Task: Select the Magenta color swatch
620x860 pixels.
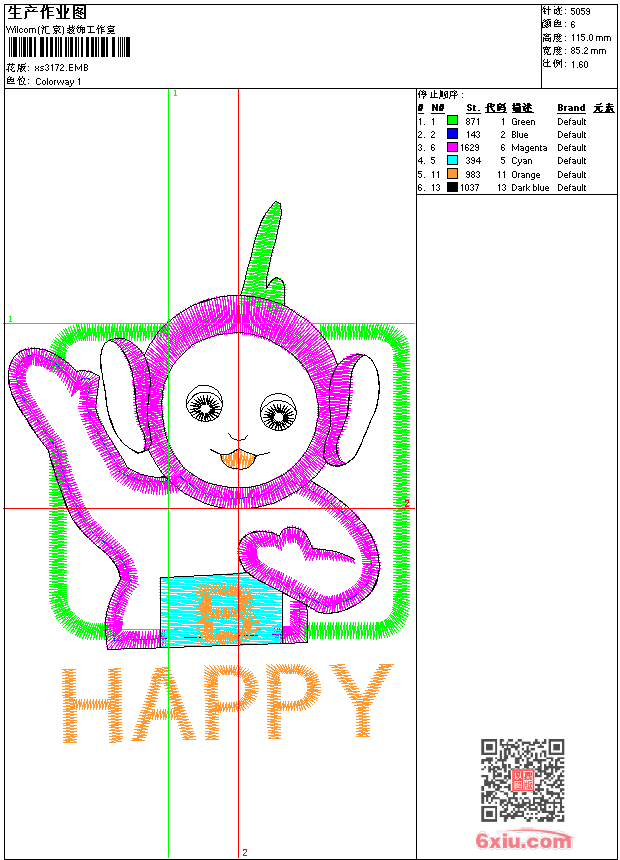Action: click(452, 147)
